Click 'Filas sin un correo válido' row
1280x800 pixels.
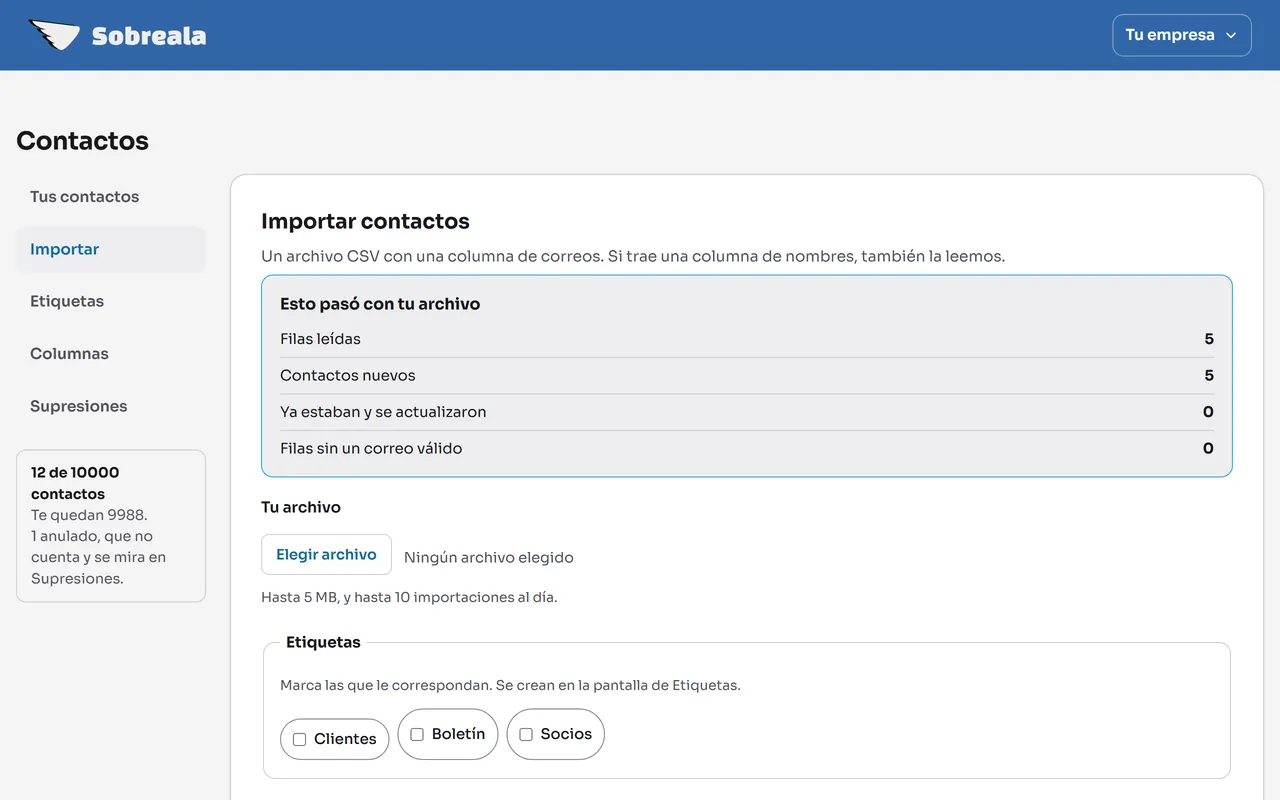[x=747, y=449]
